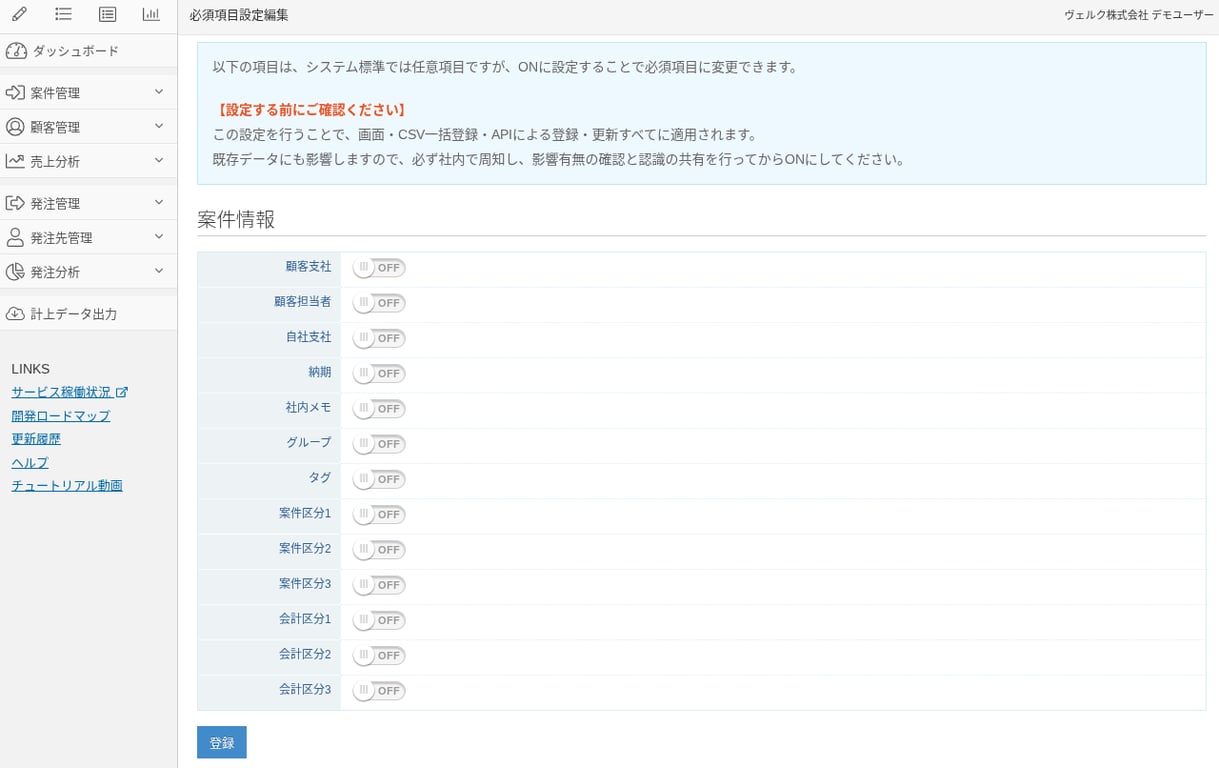Screen dimensions: 1219x768
Task: Select the line chart icon for 売上分析
Action: click(x=18, y=161)
